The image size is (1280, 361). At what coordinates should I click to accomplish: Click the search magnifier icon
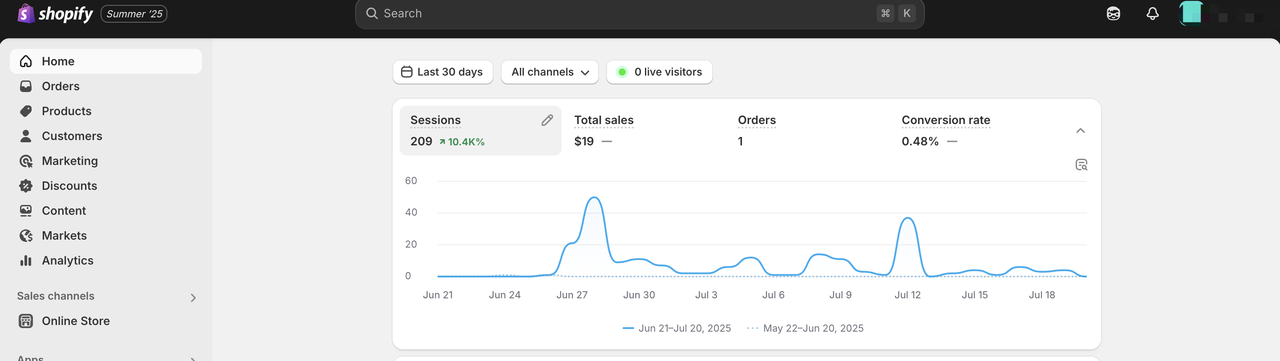(372, 14)
